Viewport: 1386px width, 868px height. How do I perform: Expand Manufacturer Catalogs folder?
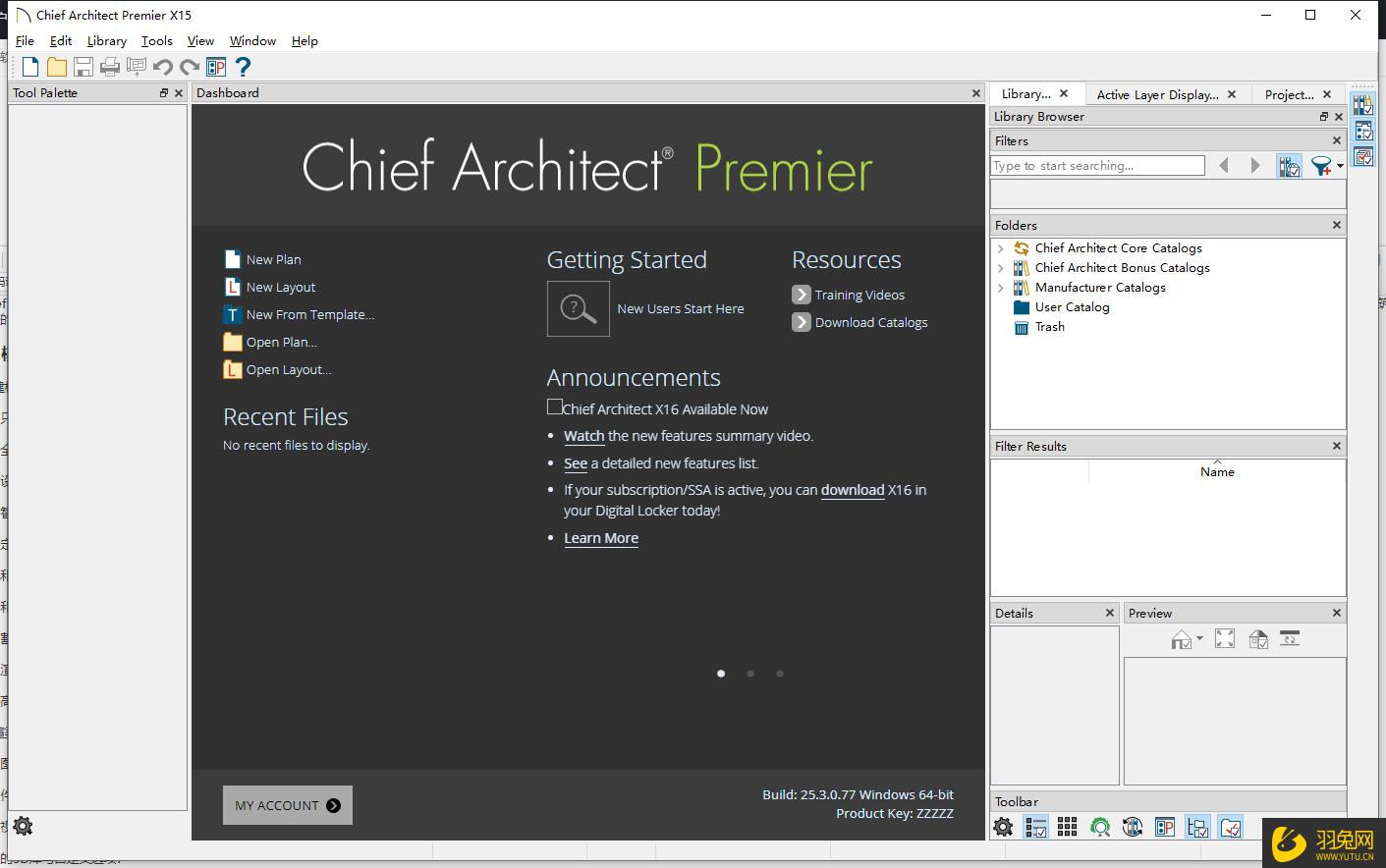tap(1001, 288)
